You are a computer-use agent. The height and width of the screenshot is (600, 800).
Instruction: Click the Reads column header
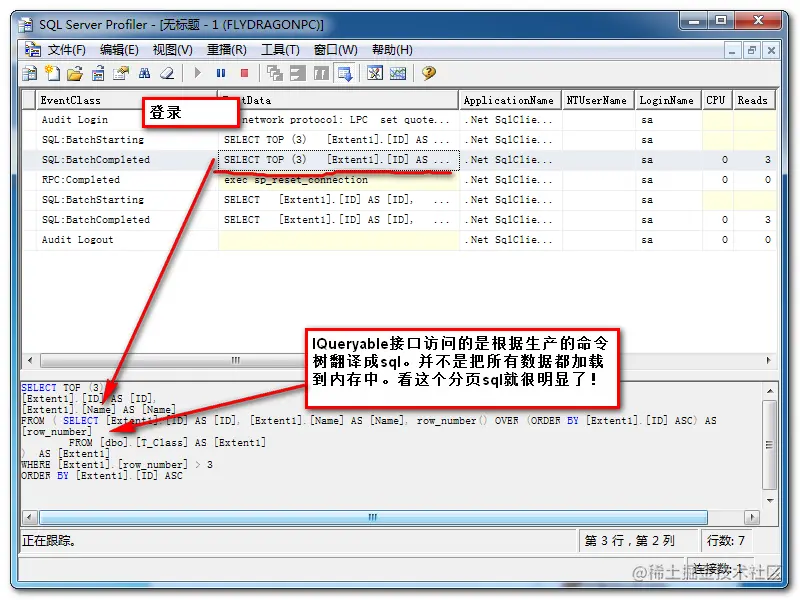coord(754,101)
